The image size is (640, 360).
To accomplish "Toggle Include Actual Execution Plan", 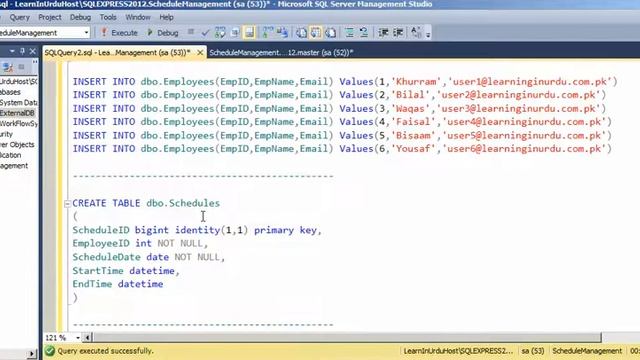I will (268, 33).
